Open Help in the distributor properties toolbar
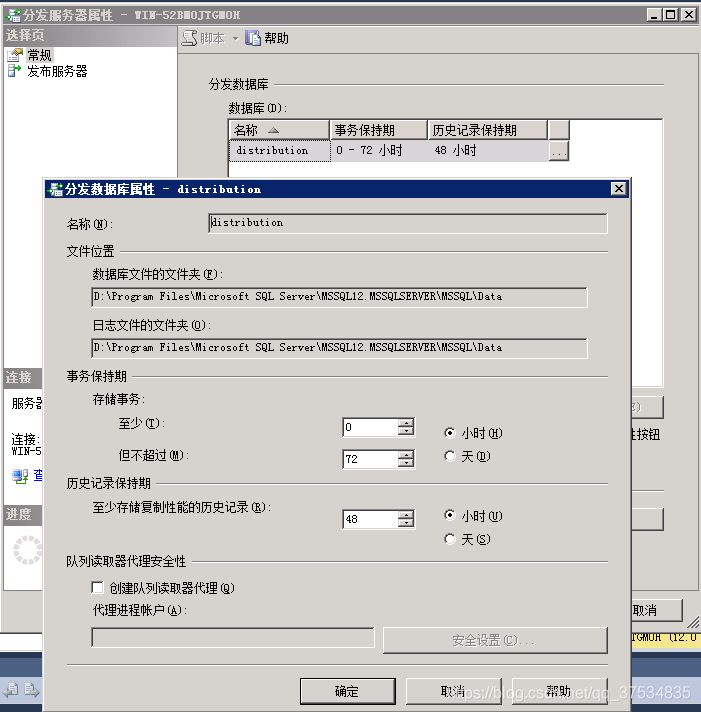 267,38
